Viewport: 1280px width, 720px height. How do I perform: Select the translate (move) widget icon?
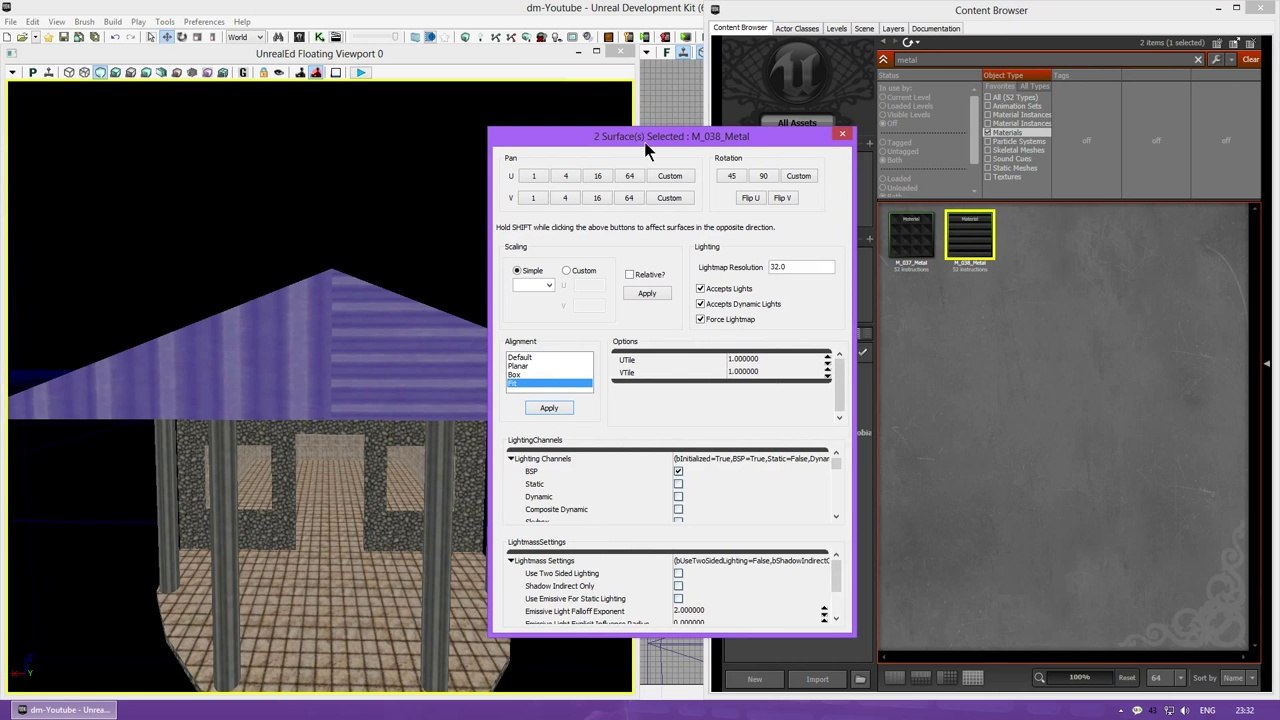point(167,37)
